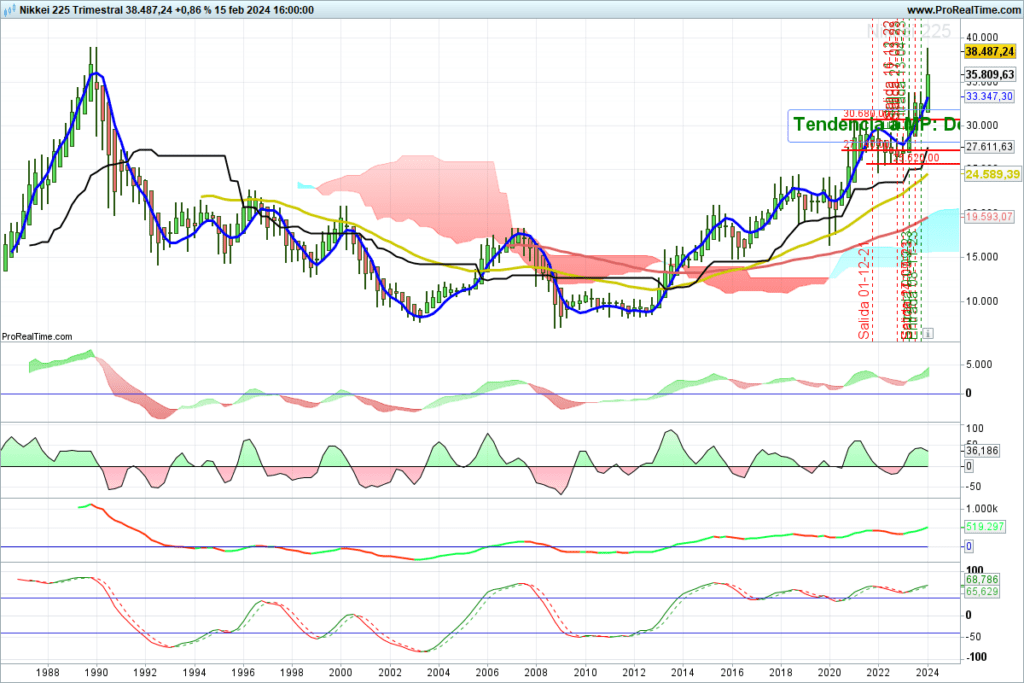The image size is (1024, 683).
Task: Click the 5.000 scale value of the first indicator
Action: pyautogui.click(x=979, y=364)
